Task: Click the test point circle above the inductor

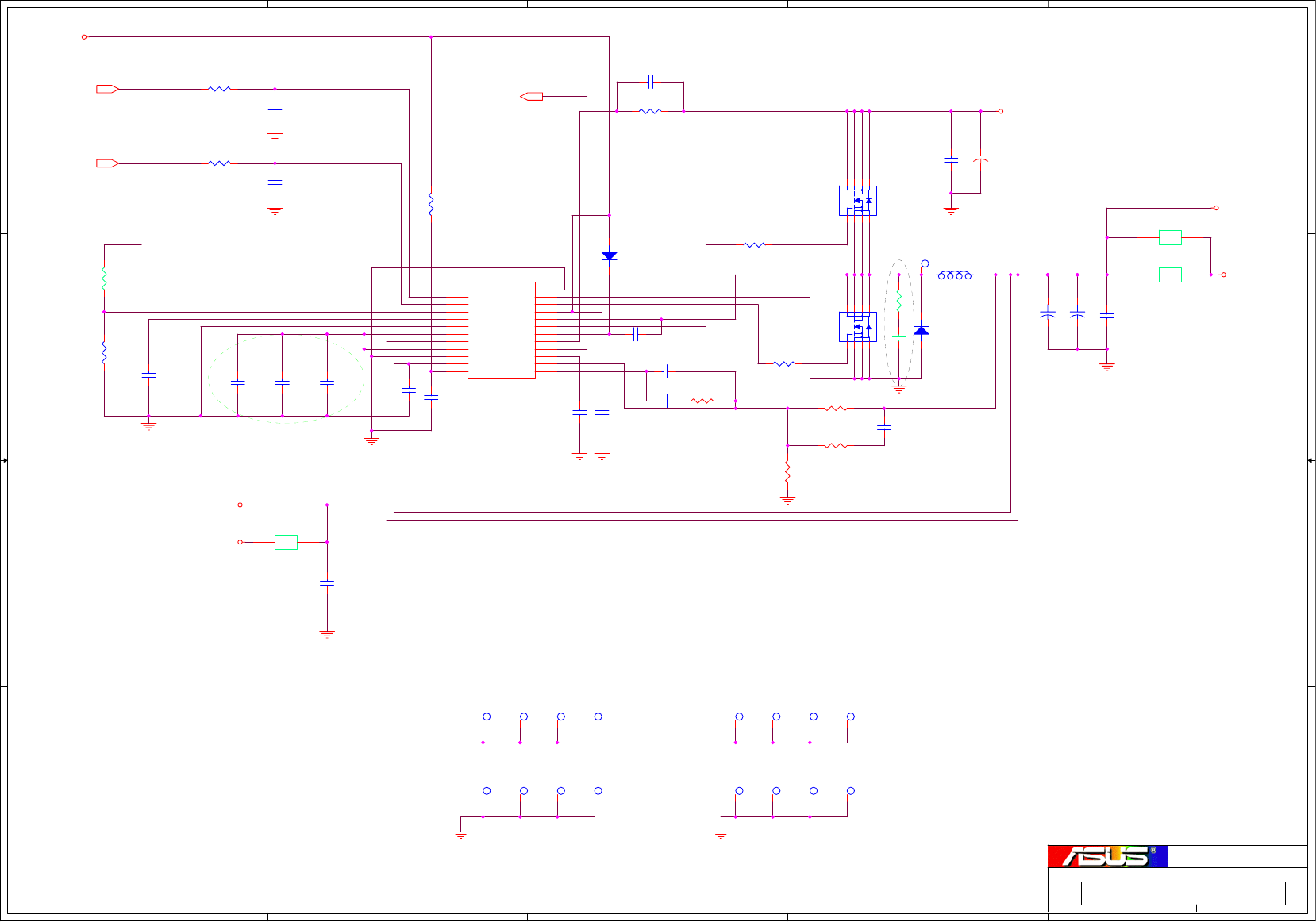Action: (925, 263)
